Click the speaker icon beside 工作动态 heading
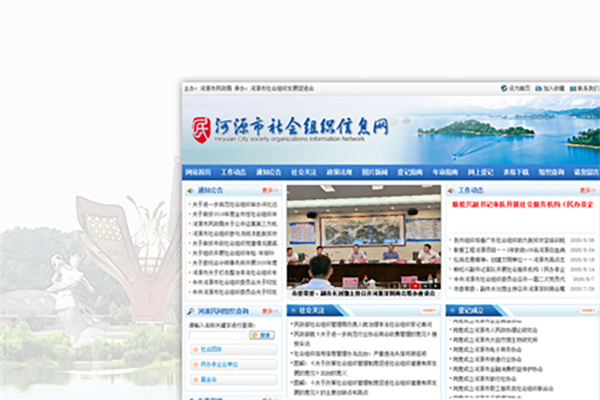This screenshot has width=600, height=400. point(451,189)
